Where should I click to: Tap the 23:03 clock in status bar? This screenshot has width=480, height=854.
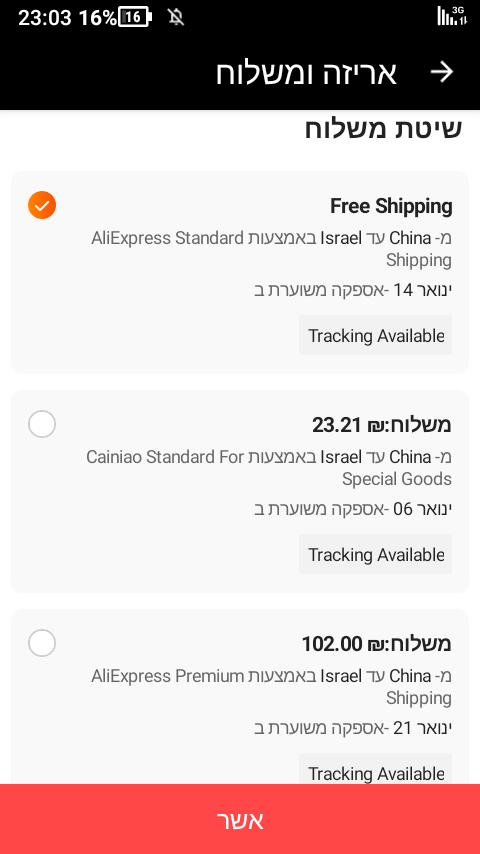pyautogui.click(x=45, y=19)
